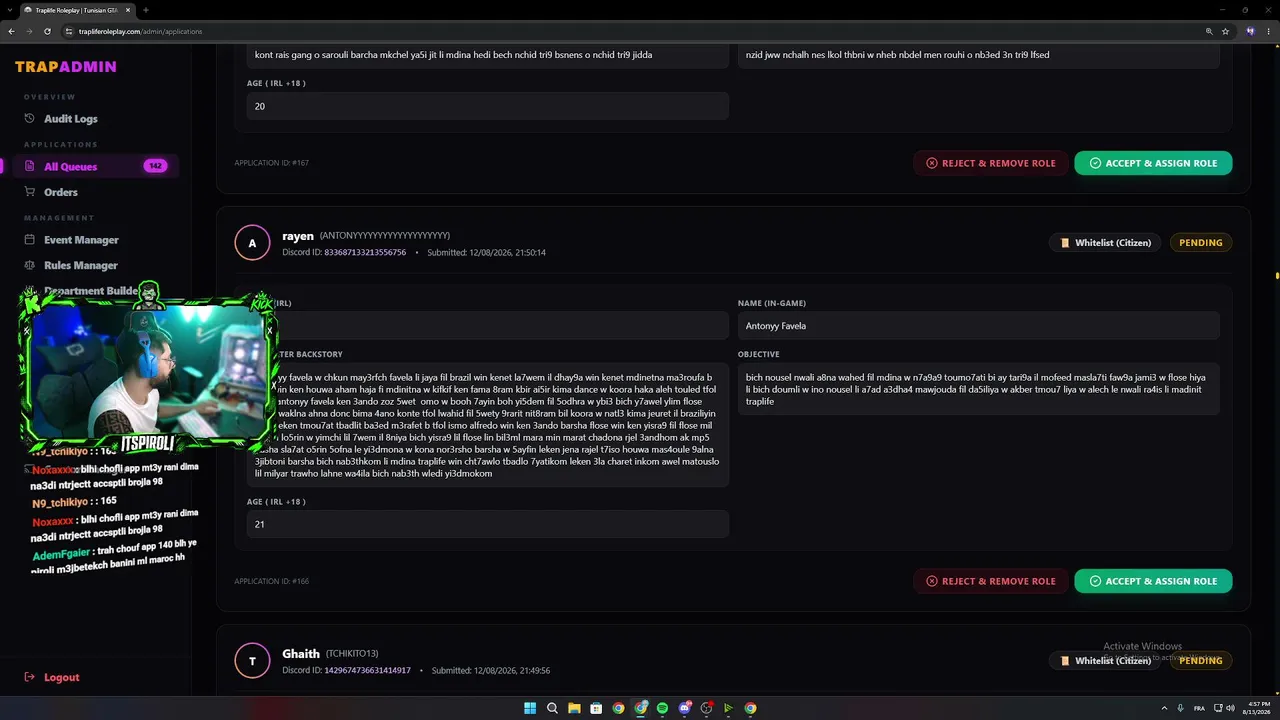Go back using browser back arrow
1280x720 pixels.
[11, 31]
